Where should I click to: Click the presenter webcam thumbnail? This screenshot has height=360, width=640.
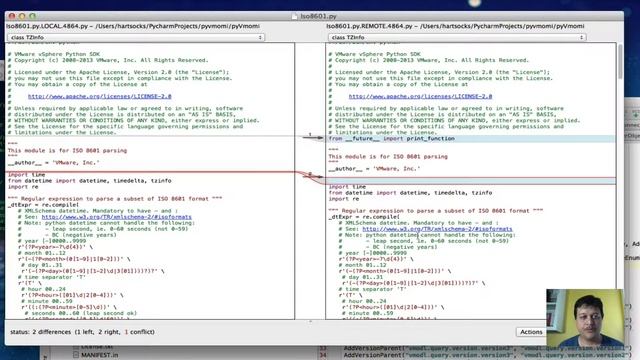tap(584, 318)
